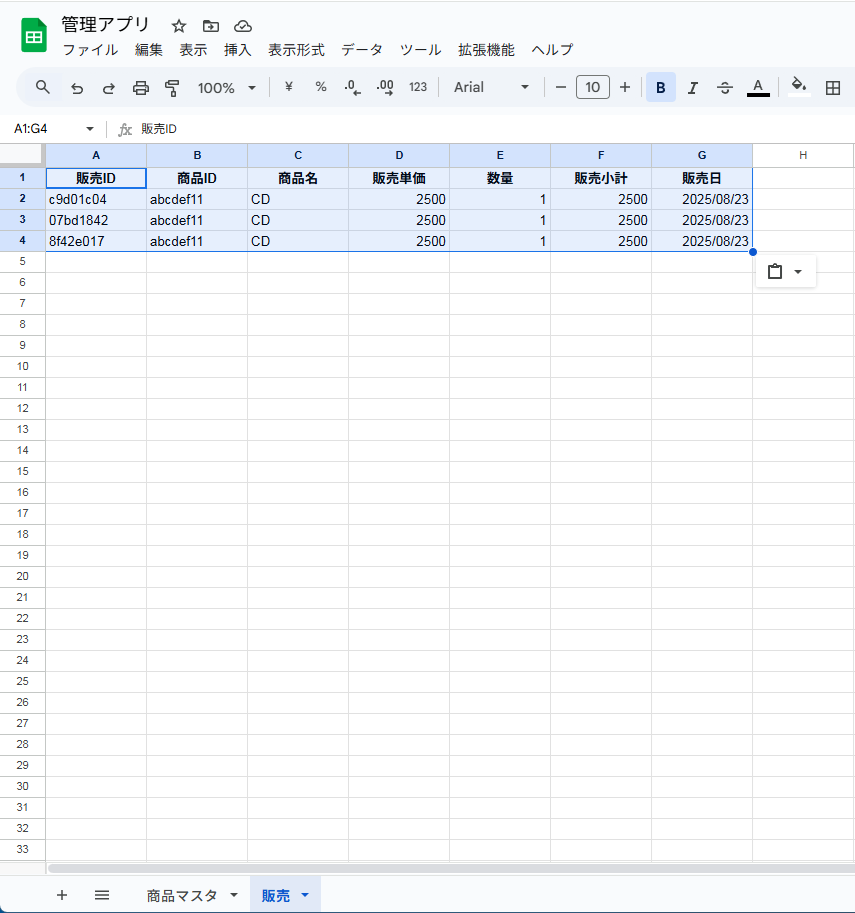855x913 pixels.
Task: Click the search magnifier icon in toolbar
Action: [43, 88]
